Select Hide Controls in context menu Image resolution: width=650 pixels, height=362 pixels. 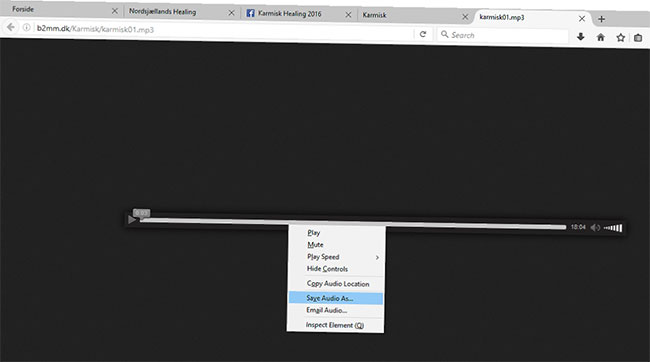point(336,269)
